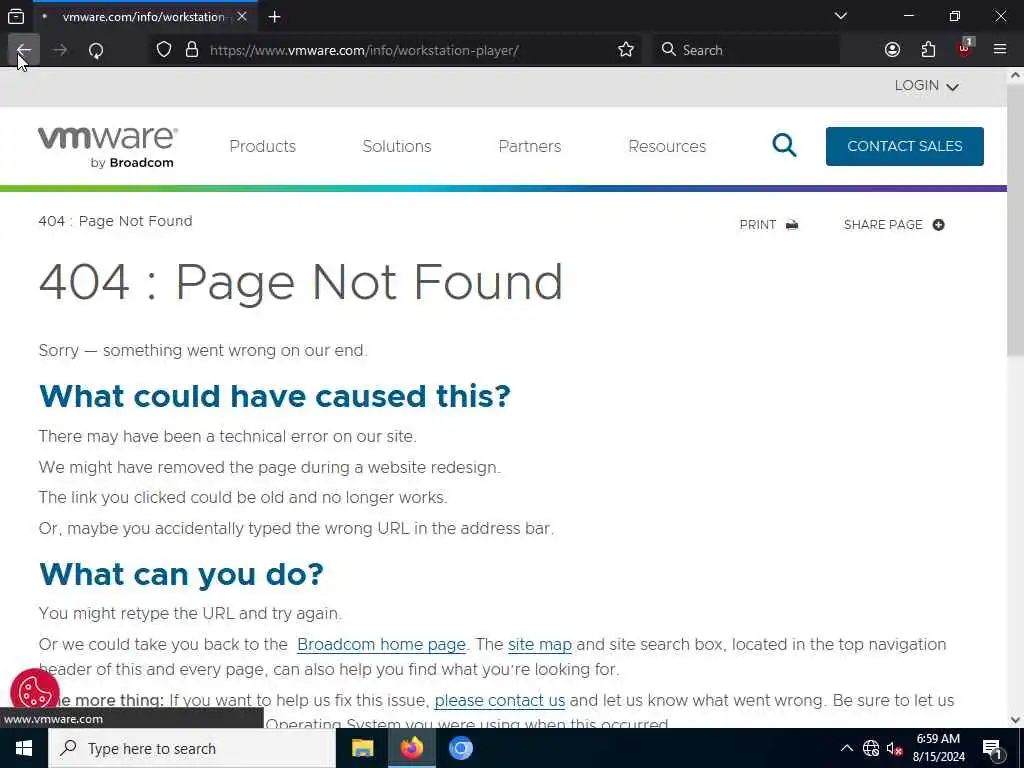Screen dimensions: 1024x768
Task: Click the forward navigation arrow
Action: coord(59,50)
